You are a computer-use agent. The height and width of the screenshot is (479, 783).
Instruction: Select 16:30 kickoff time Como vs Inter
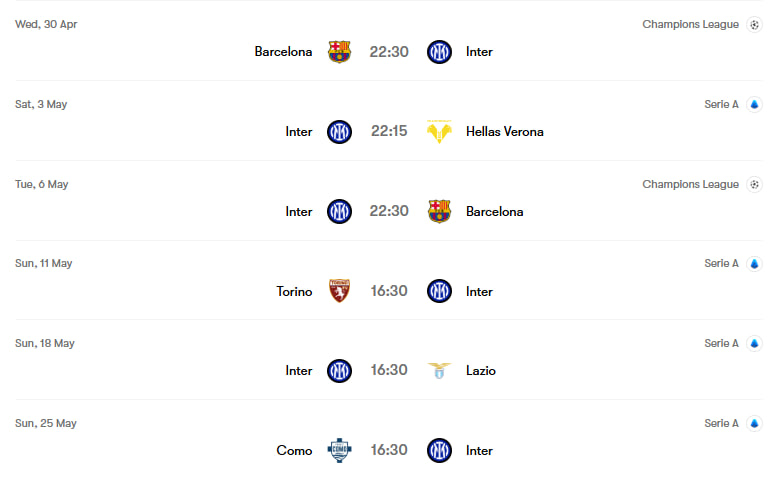(x=389, y=450)
